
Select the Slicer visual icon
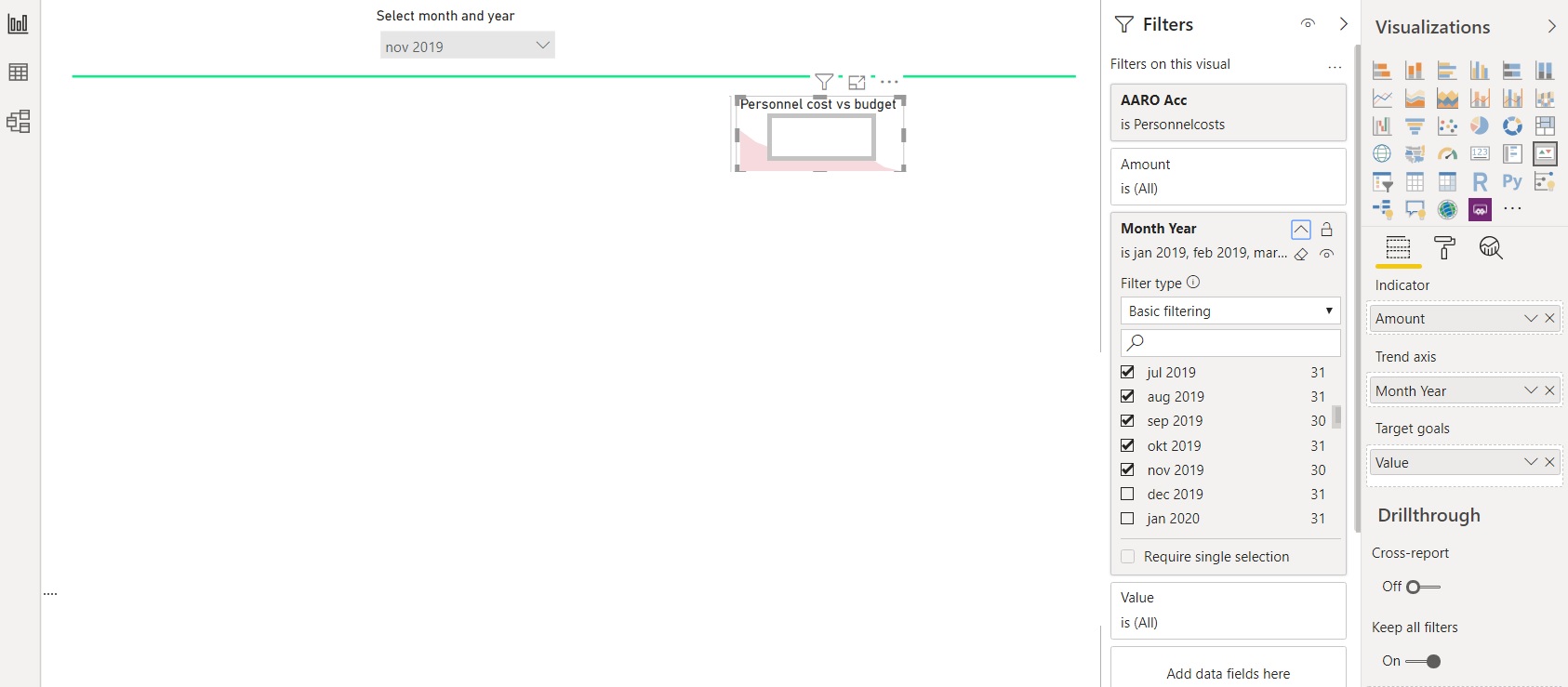(1382, 181)
